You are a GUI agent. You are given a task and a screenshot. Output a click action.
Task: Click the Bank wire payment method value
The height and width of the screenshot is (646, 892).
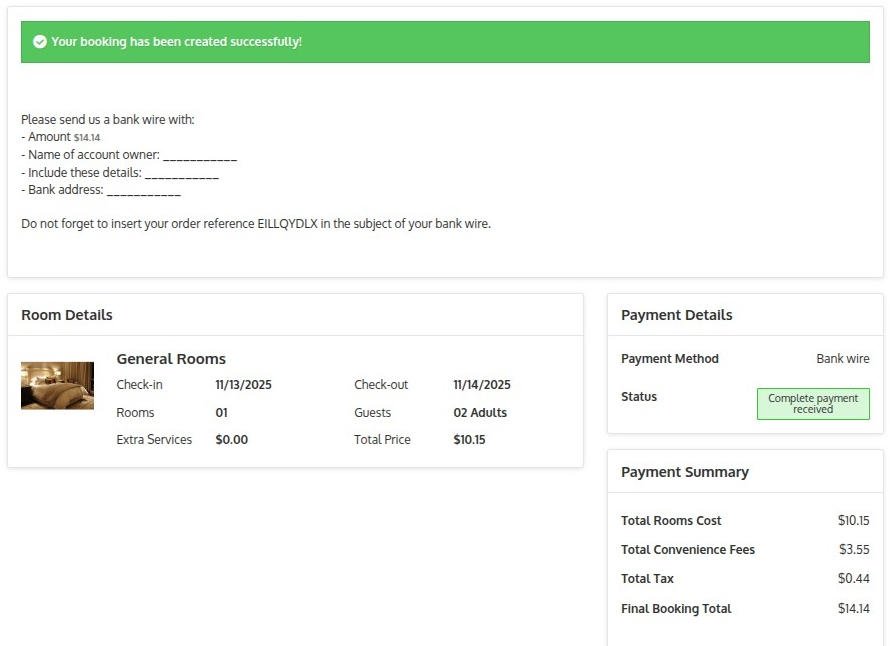click(842, 359)
